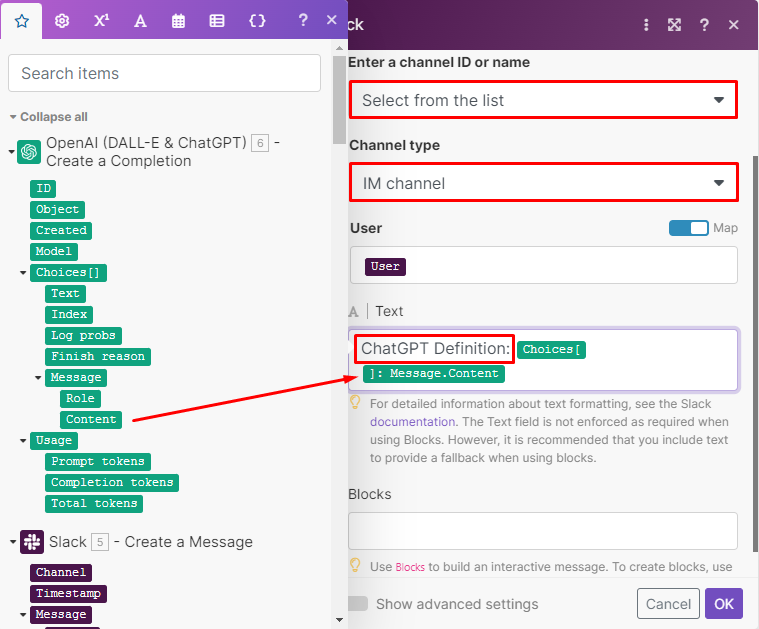This screenshot has height=629, width=759.
Task: Insert the Content variable
Action: pos(91,419)
